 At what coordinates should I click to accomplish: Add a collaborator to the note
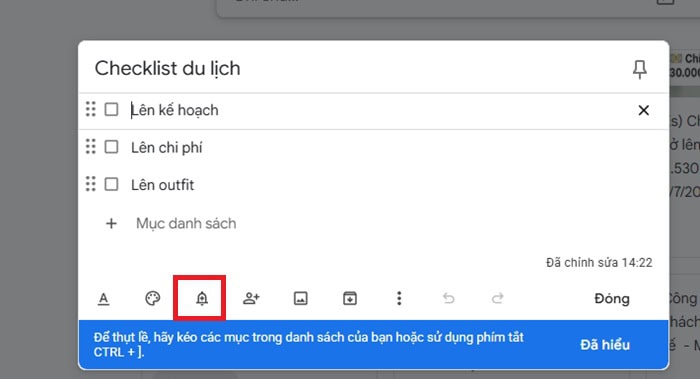tap(251, 298)
